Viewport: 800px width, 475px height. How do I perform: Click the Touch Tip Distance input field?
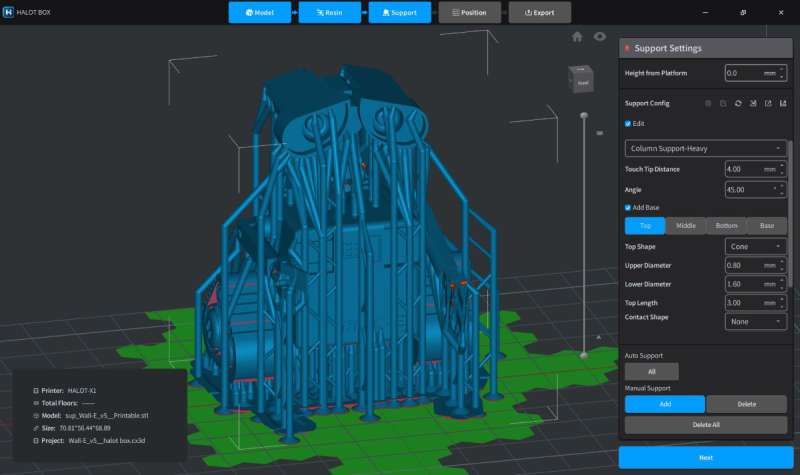[x=756, y=169]
